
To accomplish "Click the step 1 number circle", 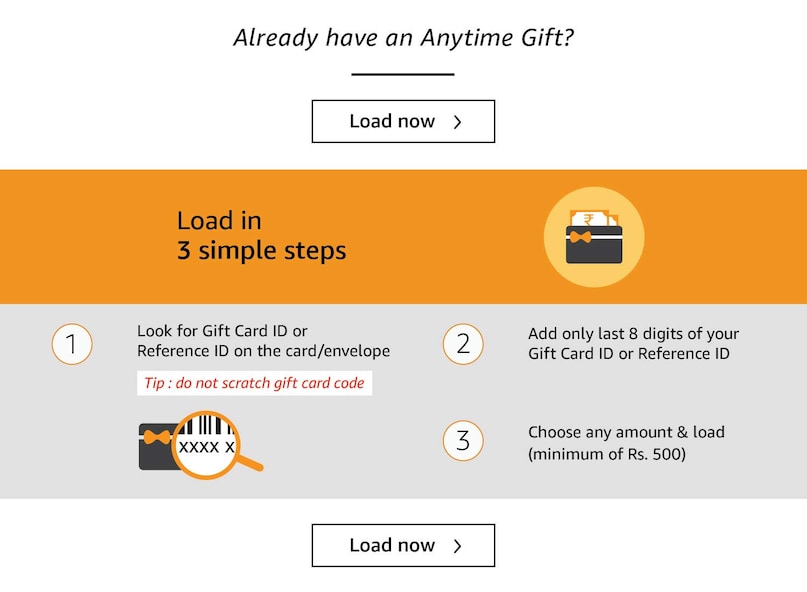I will coord(71,344).
